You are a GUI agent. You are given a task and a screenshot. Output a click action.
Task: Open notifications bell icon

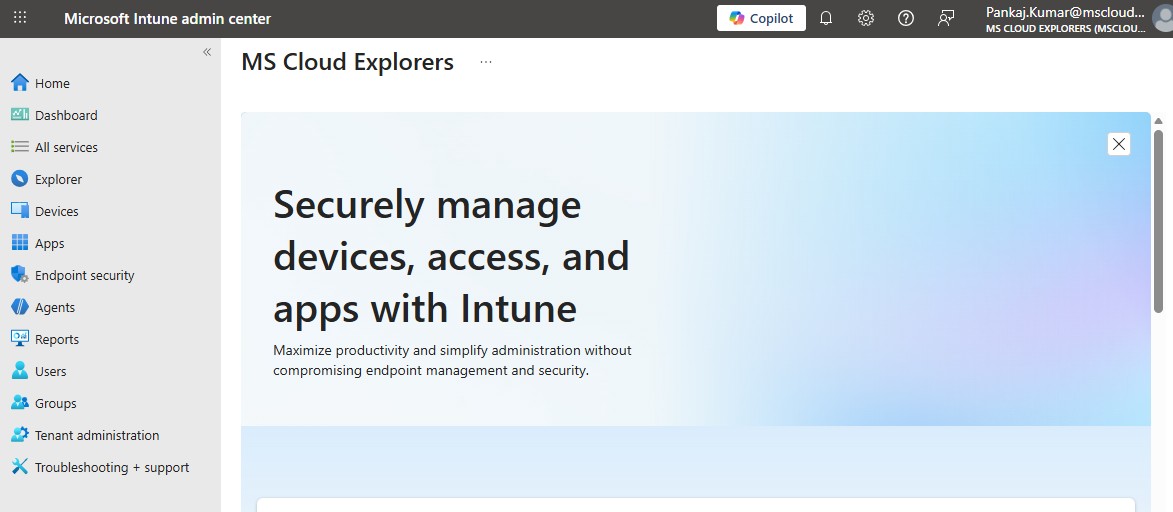[x=826, y=18]
